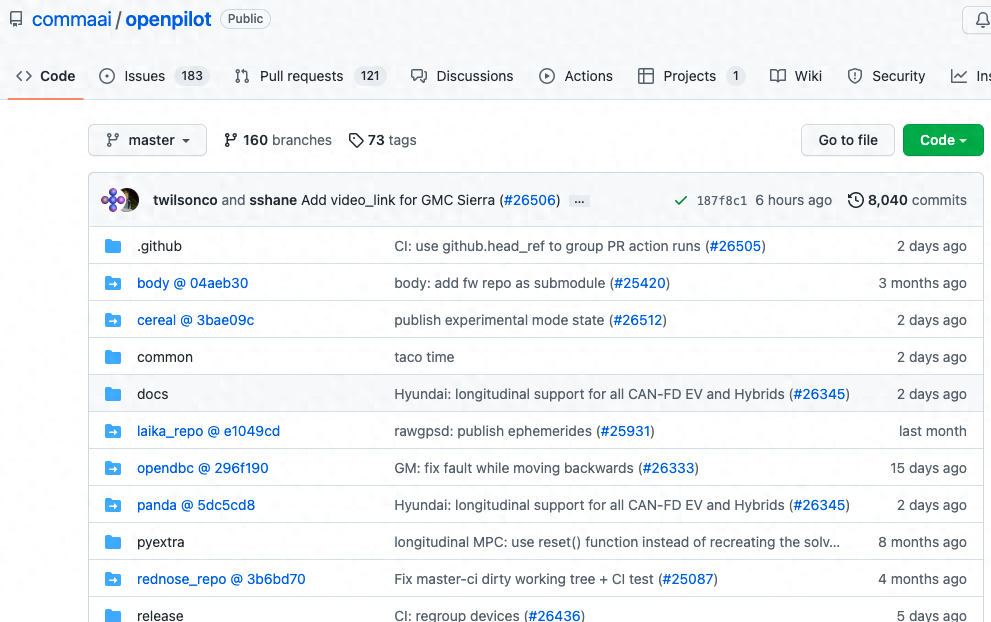The height and width of the screenshot is (622, 991).
Task: Open the docs folder
Action: click(x=152, y=394)
